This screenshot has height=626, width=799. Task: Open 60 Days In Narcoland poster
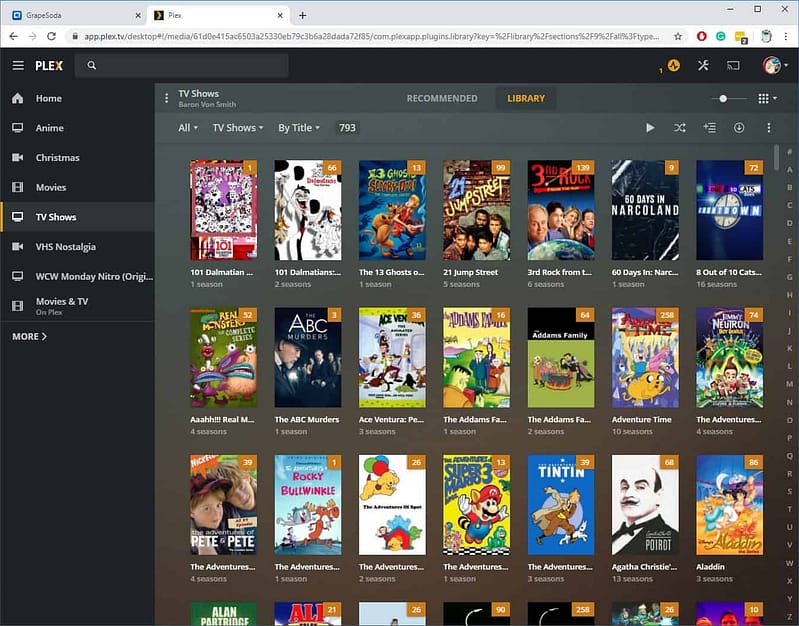(645, 210)
